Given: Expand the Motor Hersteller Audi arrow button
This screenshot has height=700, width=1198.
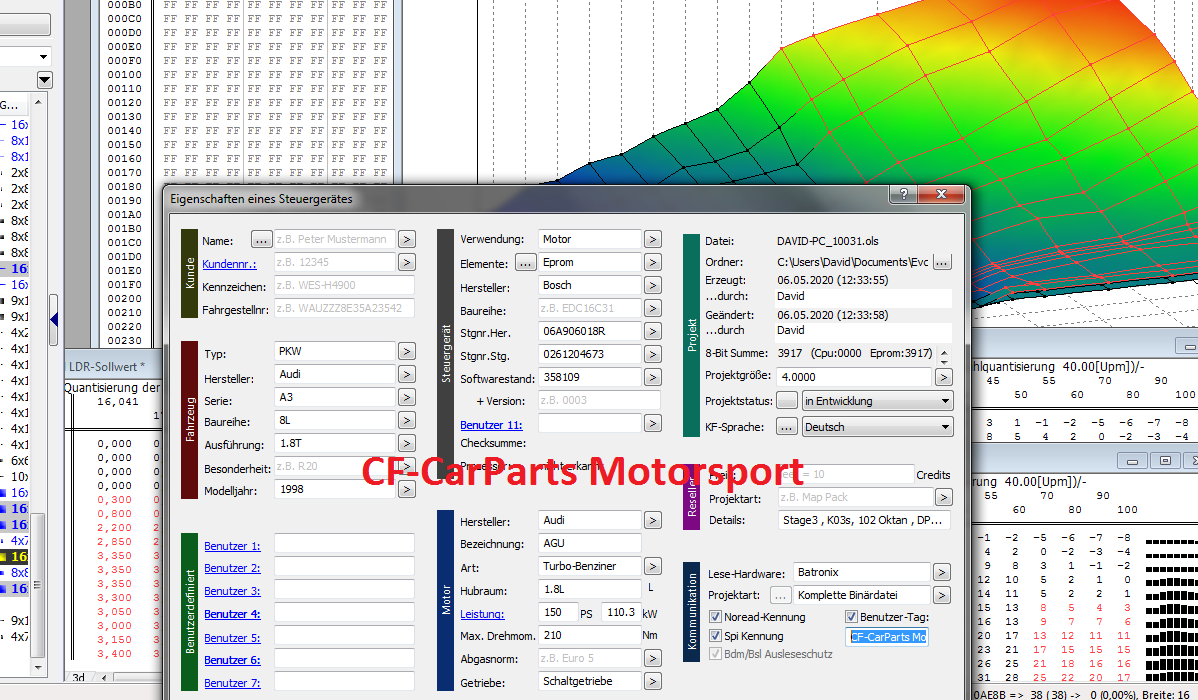Looking at the screenshot, I should [652, 520].
